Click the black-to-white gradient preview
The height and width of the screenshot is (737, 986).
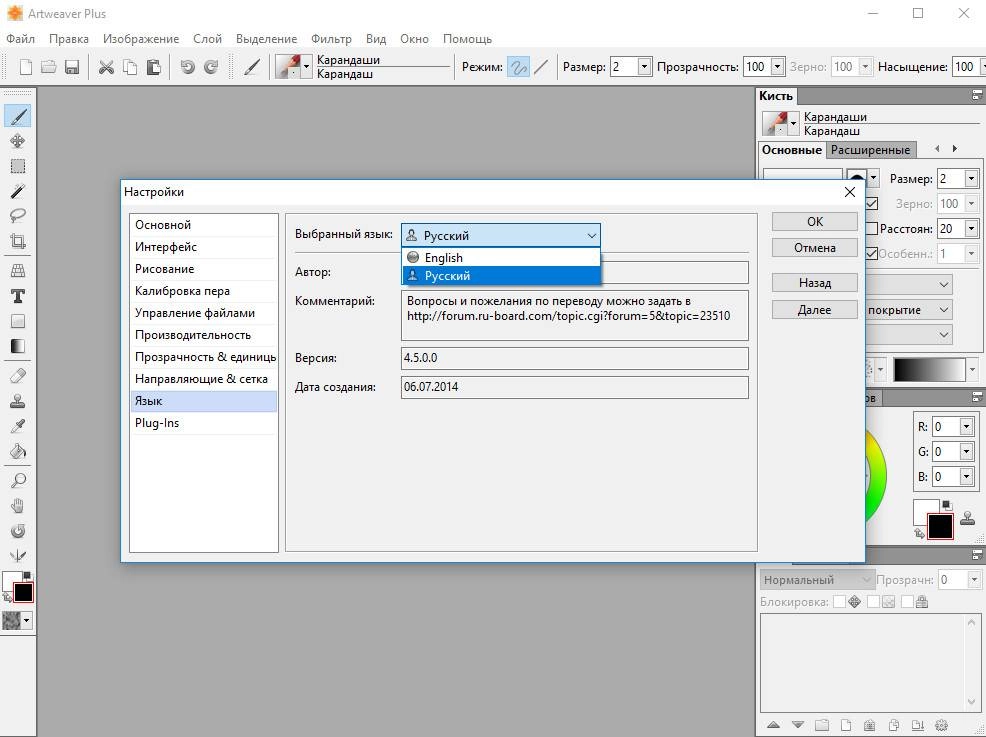(929, 370)
